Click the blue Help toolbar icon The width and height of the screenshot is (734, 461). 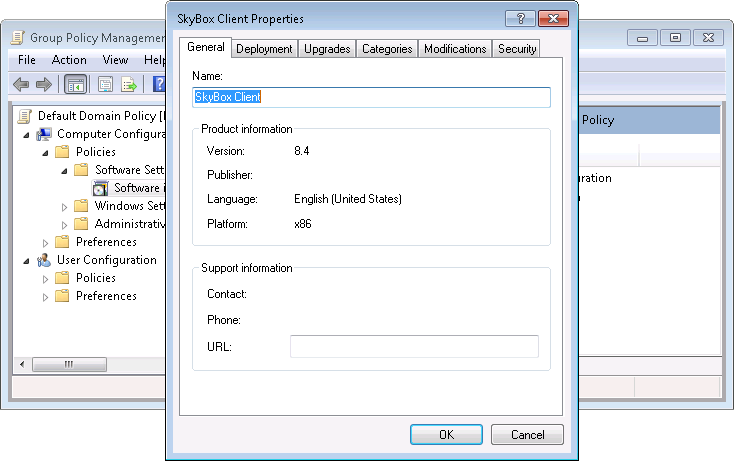click(x=159, y=85)
